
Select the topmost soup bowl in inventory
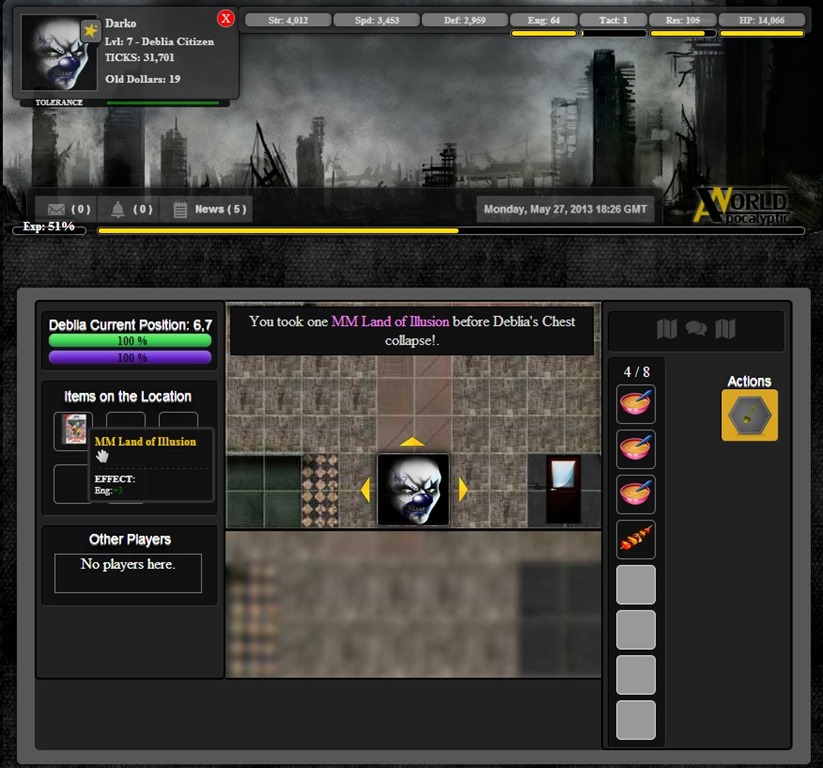pos(636,405)
